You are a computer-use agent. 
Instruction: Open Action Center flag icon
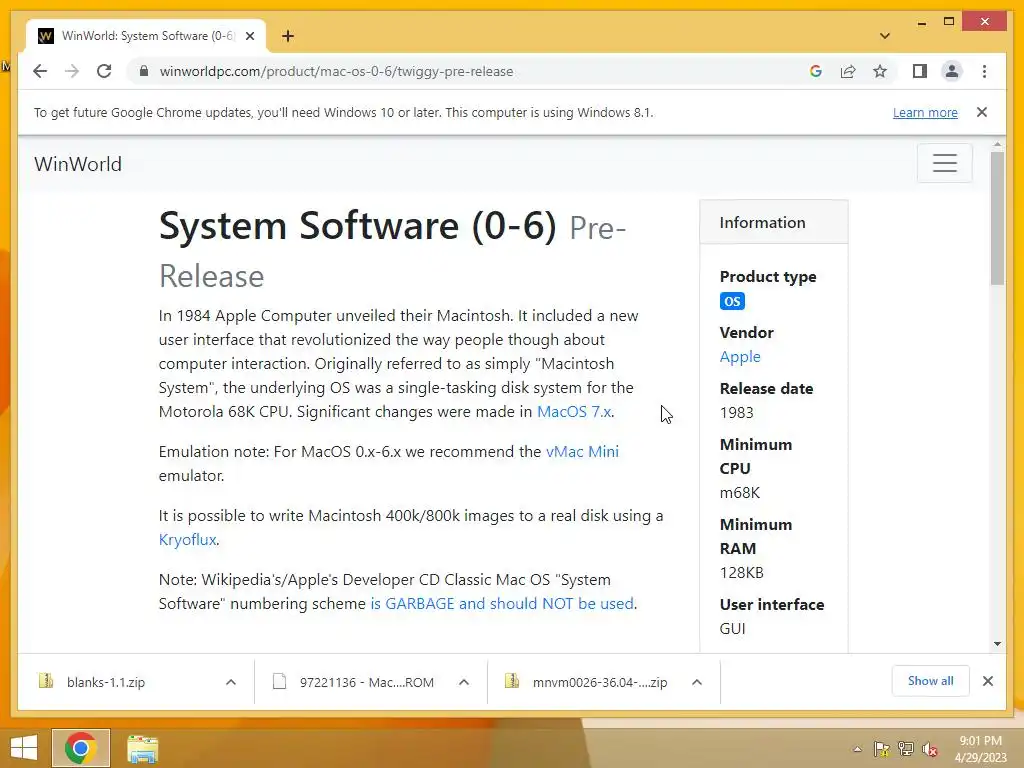click(881, 749)
